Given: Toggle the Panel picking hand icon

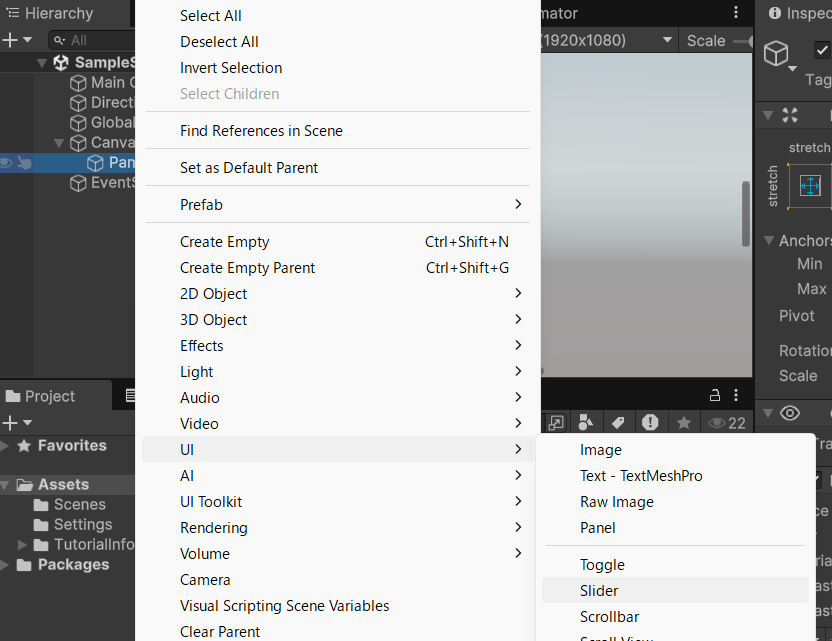Looking at the screenshot, I should 24,162.
